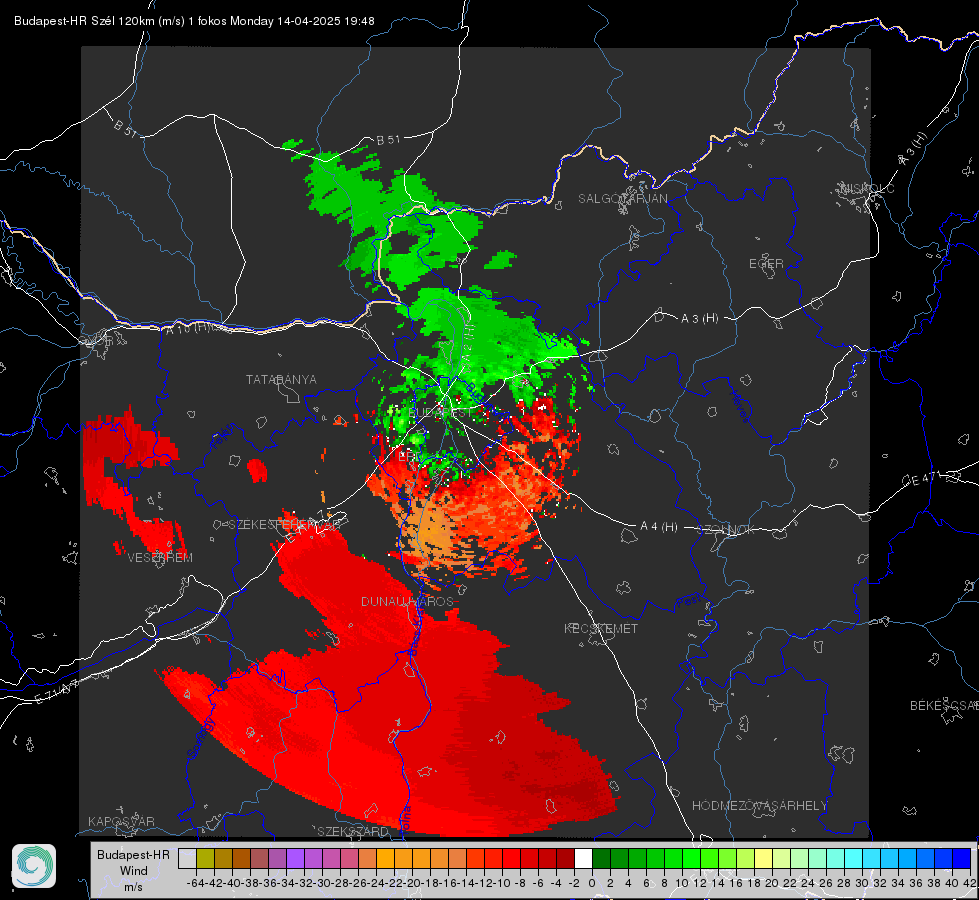Viewport: 979px width, 900px height.
Task: Click the SZÉKESFEHÉRVÁR city label
Action: (x=284, y=524)
